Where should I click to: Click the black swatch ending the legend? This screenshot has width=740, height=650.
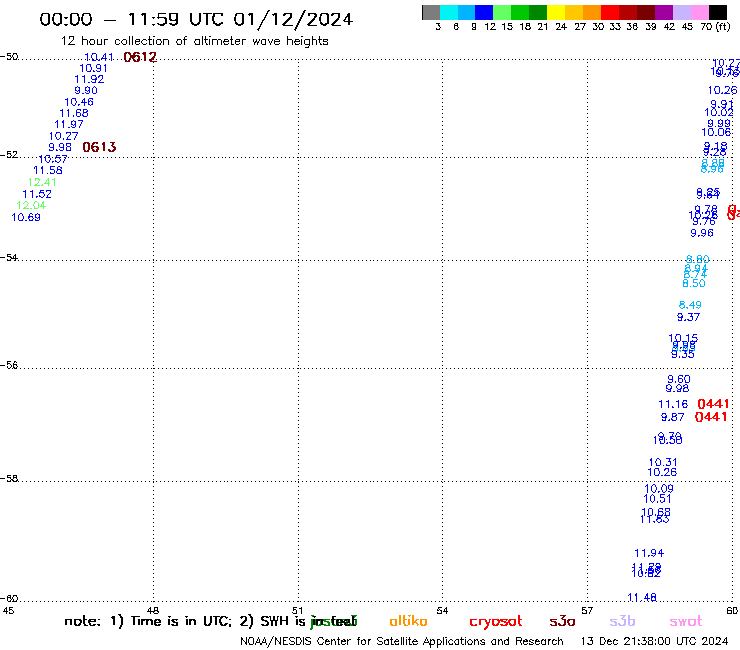coord(718,12)
